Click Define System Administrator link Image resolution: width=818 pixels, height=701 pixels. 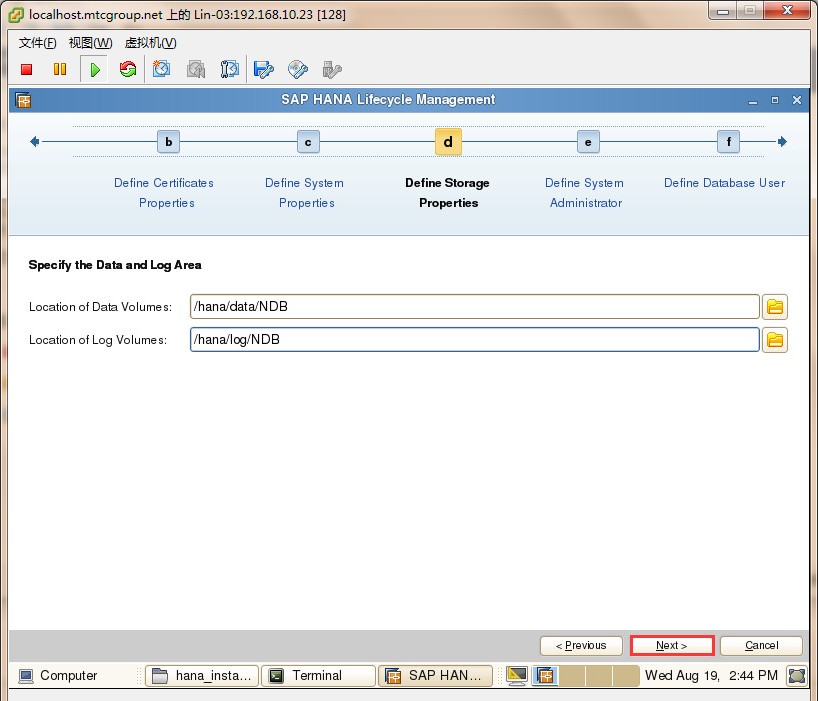tap(585, 192)
